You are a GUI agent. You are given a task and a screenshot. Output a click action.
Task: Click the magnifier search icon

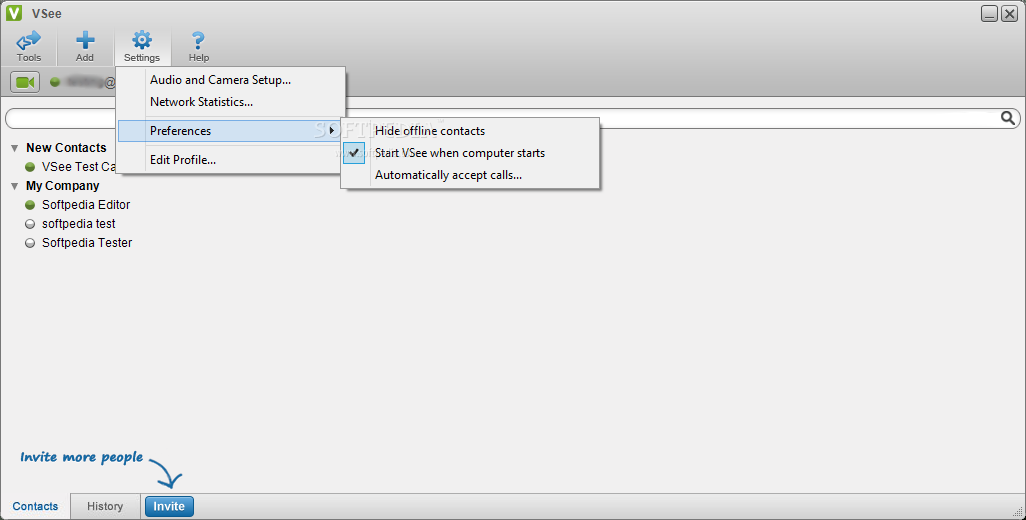(1008, 118)
